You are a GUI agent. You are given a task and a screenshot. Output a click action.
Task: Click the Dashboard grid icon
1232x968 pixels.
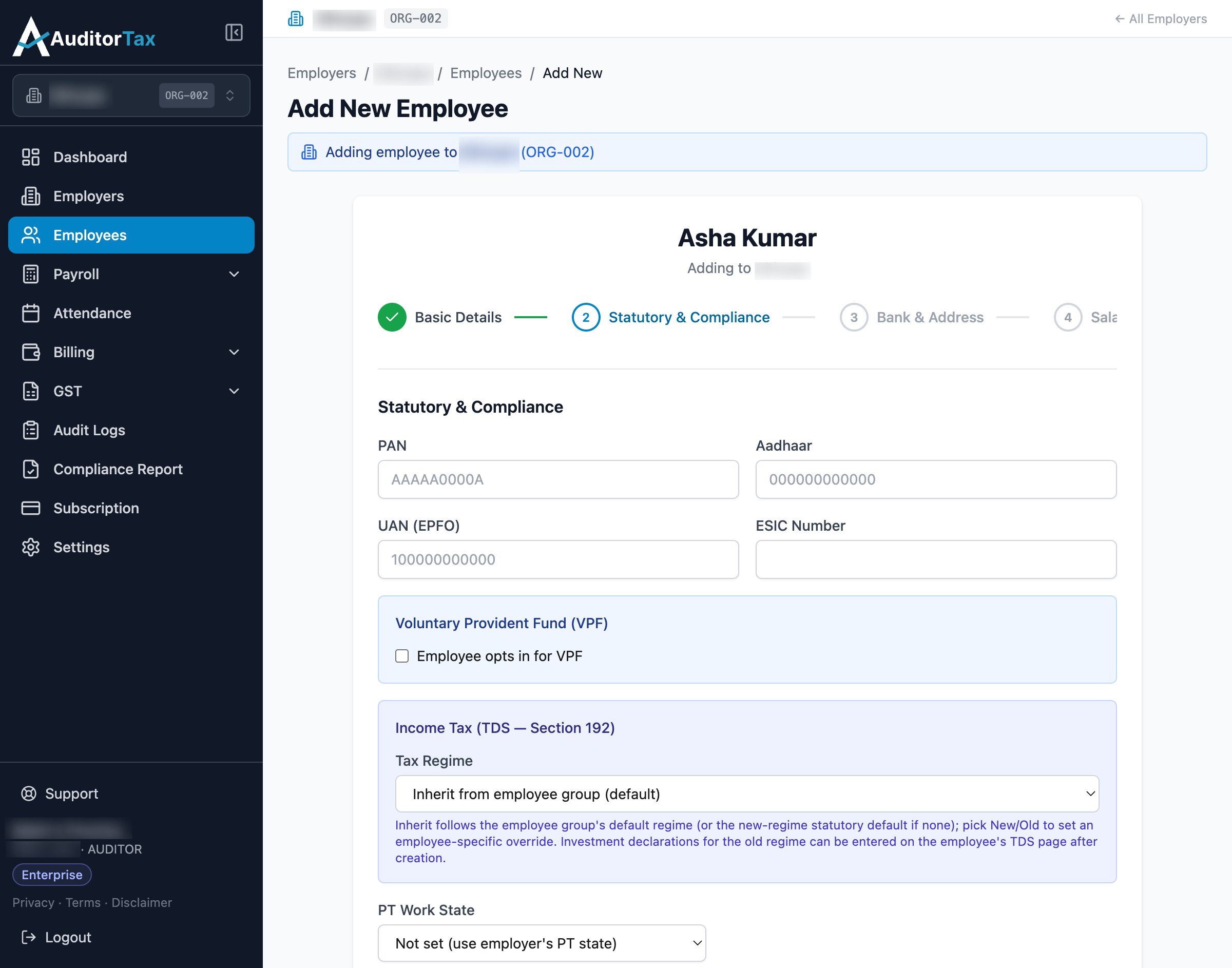pyautogui.click(x=31, y=157)
